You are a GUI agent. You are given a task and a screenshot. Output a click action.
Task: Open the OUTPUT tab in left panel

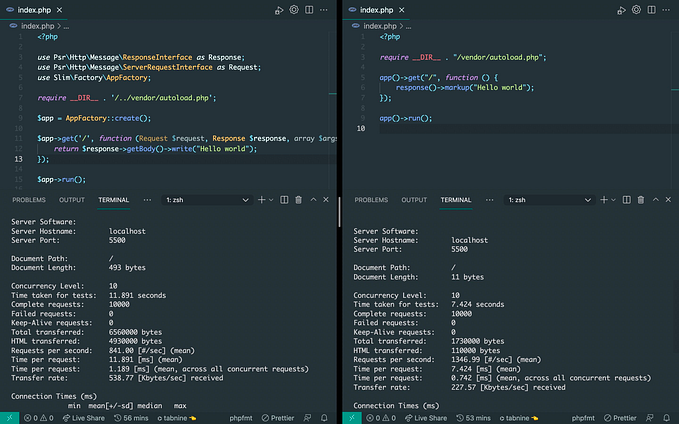coord(71,200)
